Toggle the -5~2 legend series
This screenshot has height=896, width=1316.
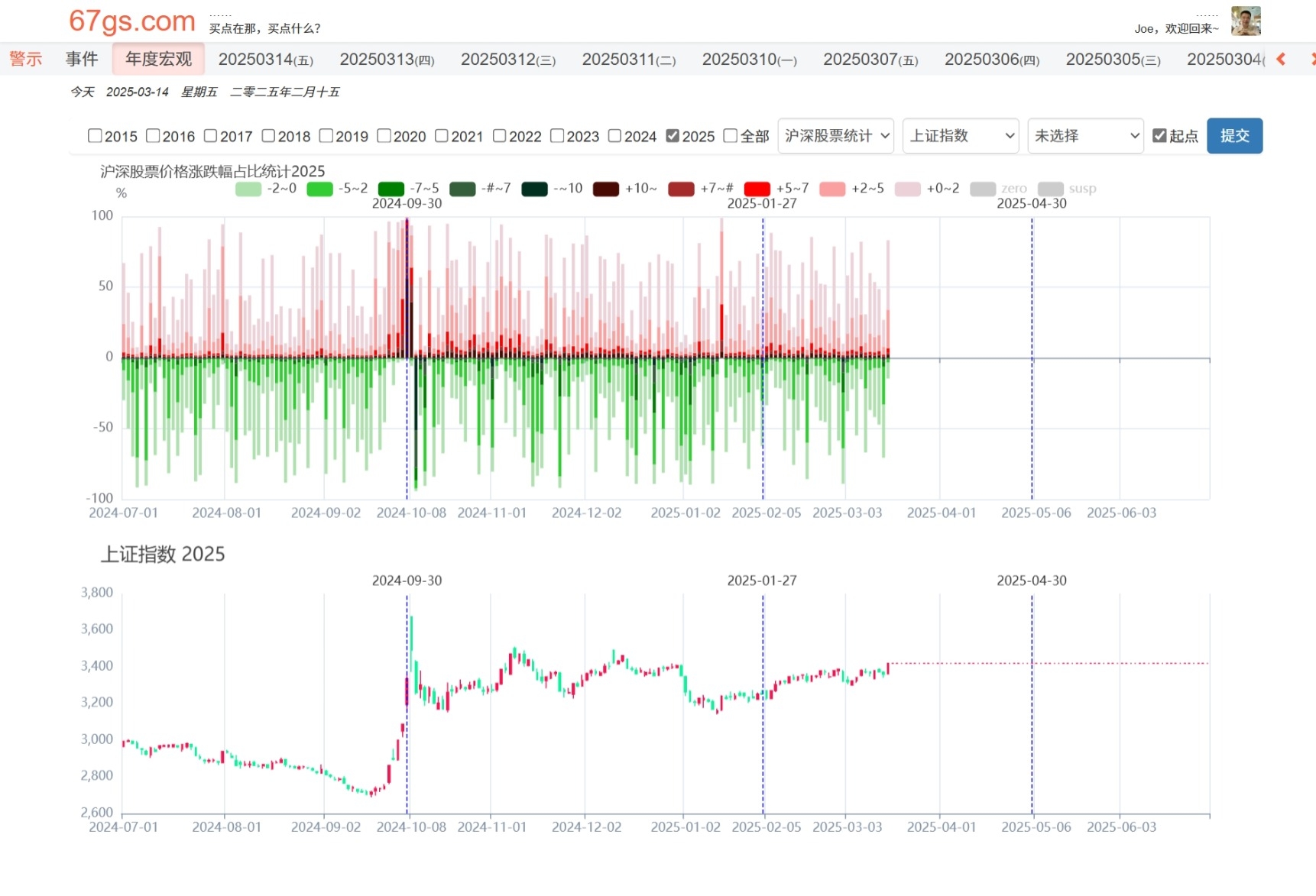point(337,189)
